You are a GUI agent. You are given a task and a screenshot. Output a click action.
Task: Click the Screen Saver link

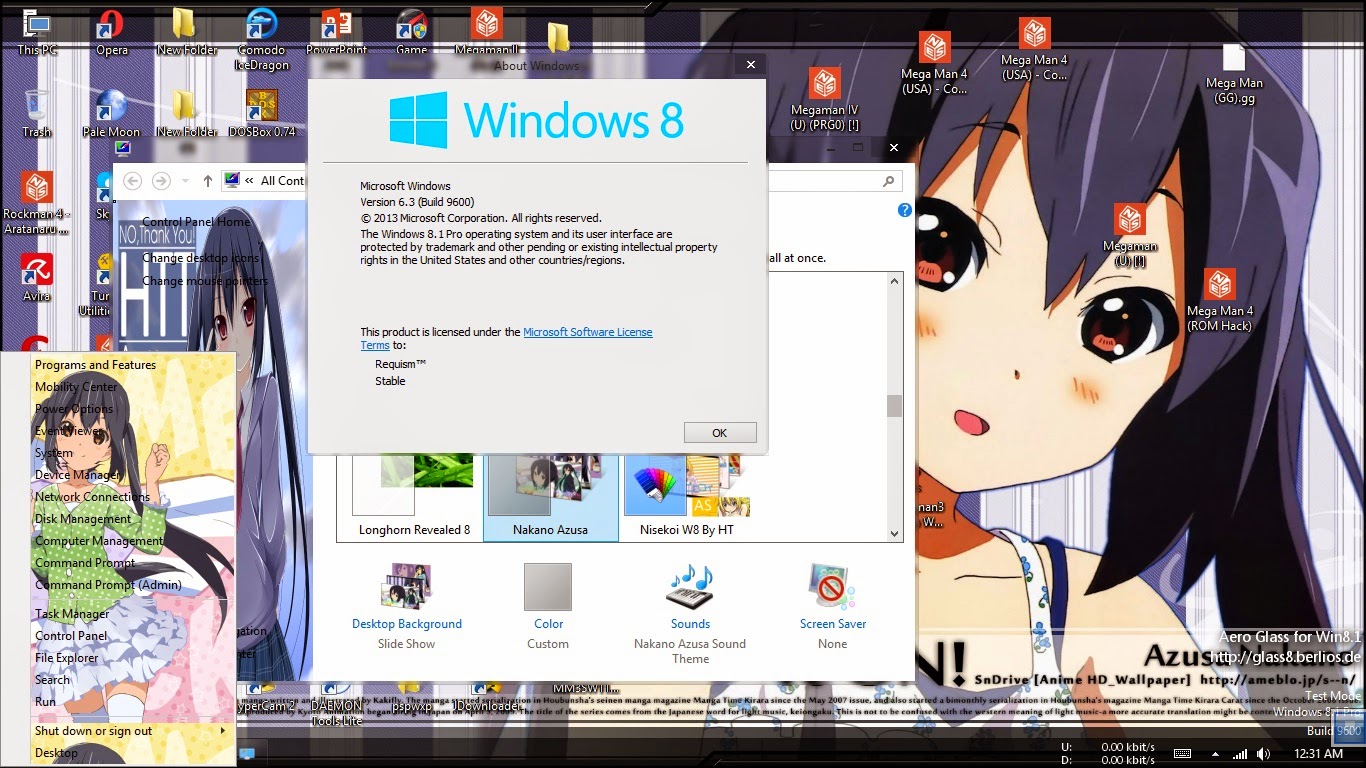833,624
